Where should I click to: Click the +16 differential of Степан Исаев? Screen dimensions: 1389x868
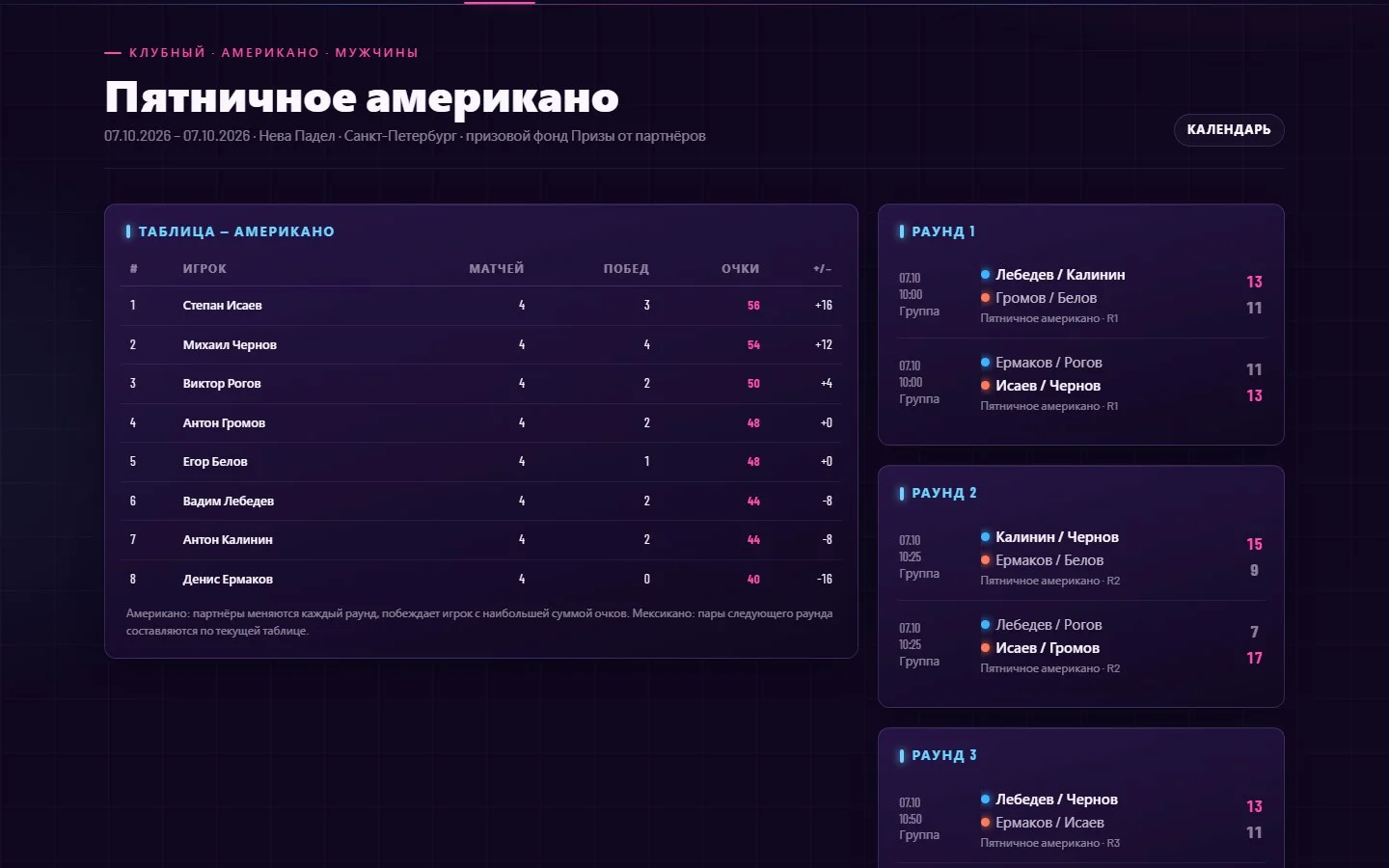pos(823,306)
